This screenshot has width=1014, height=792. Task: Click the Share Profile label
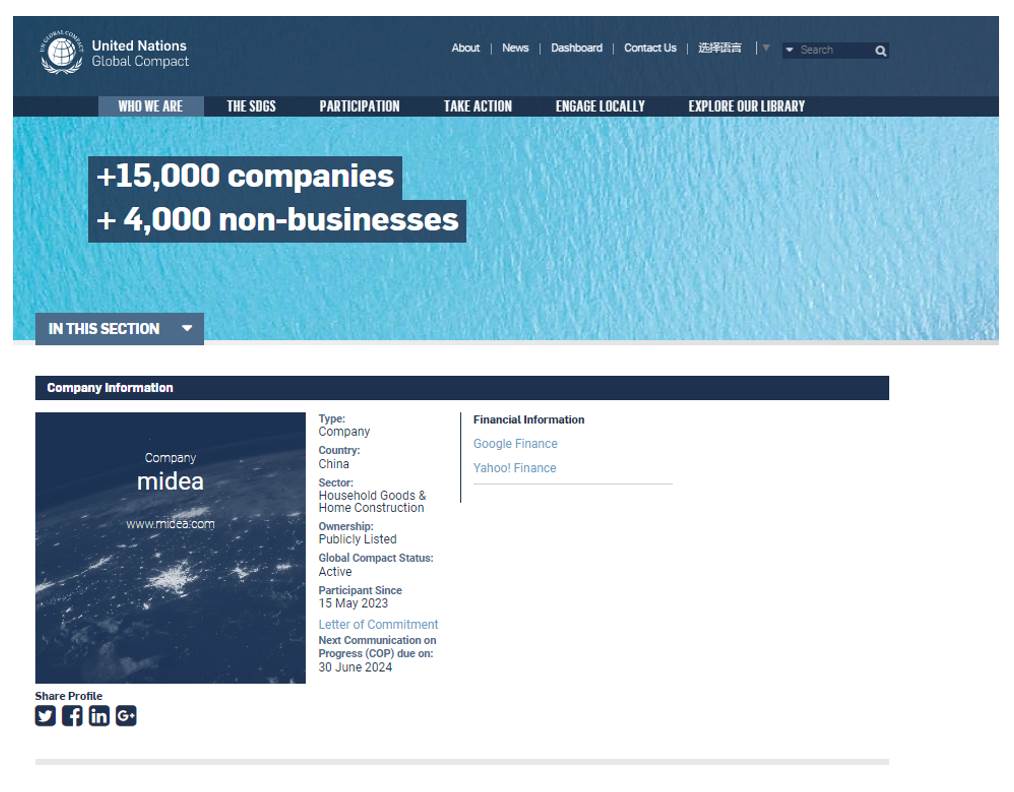[x=69, y=696]
